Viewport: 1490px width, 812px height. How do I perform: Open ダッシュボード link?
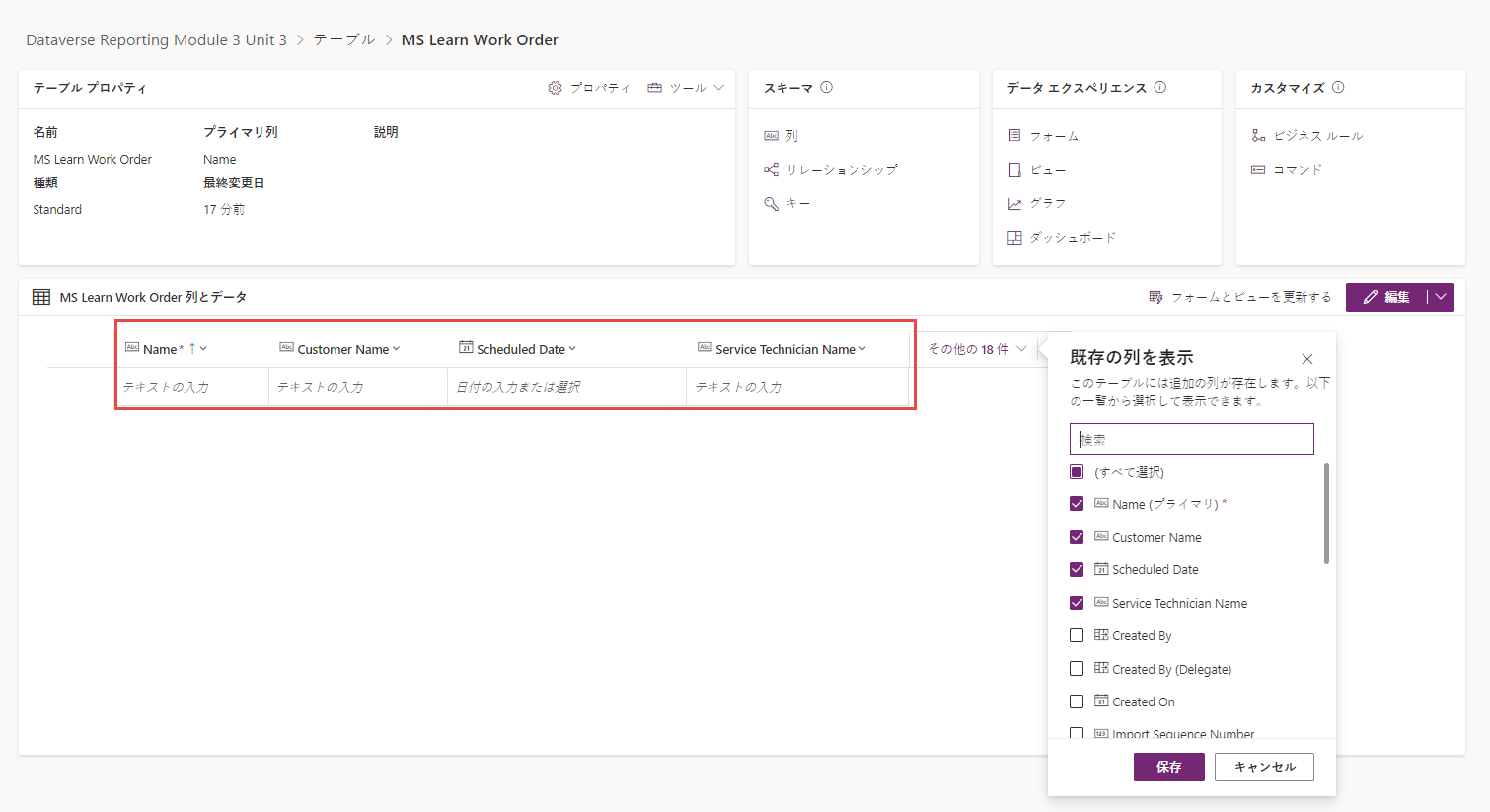[1073, 238]
